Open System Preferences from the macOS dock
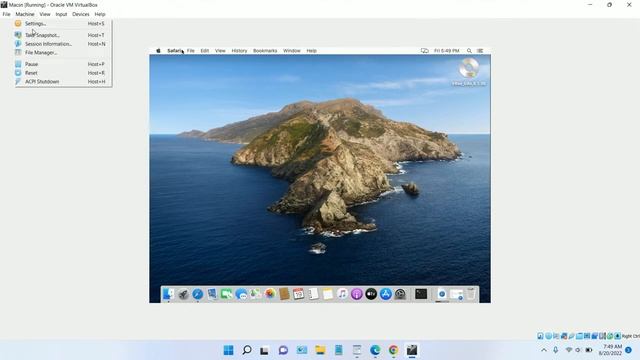640x360 pixels. pos(400,294)
